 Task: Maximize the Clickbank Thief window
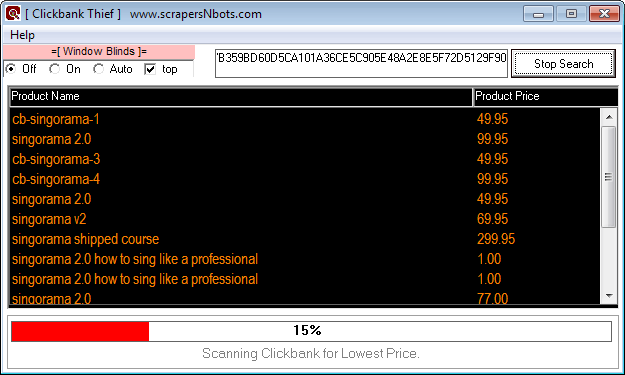point(571,14)
